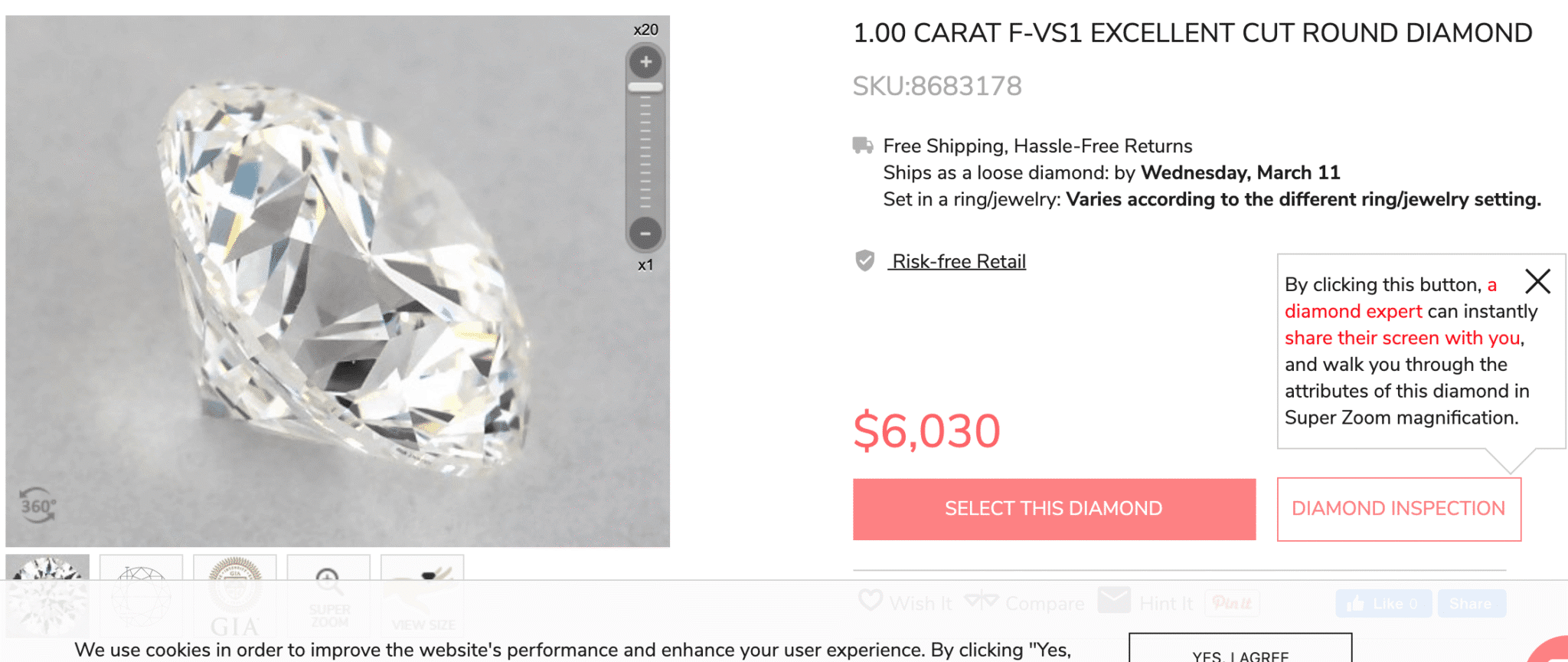The height and width of the screenshot is (662, 1568).
Task: Click the zoom-in plus button
Action: pos(644,61)
